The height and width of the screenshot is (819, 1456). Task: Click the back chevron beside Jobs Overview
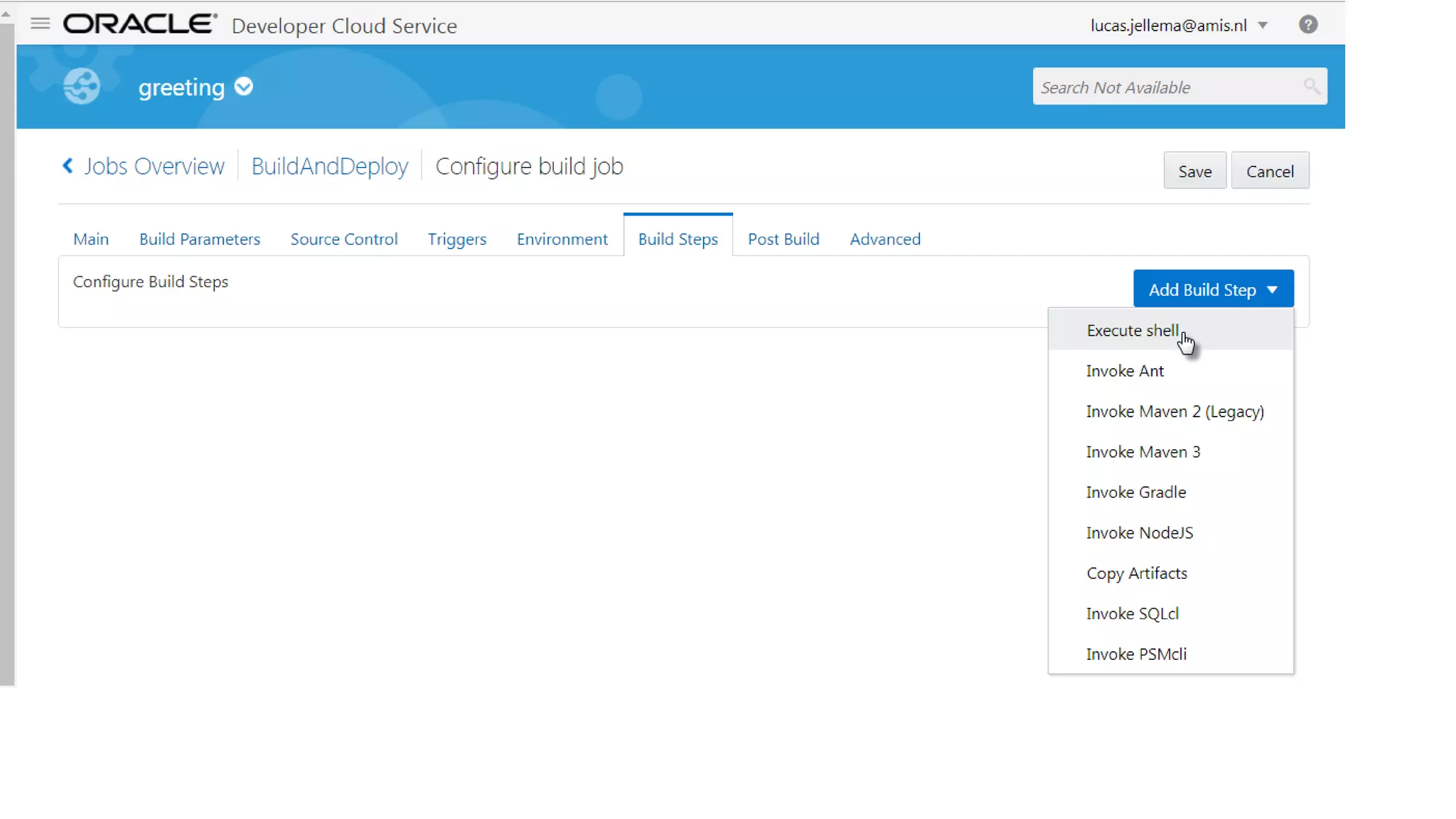68,166
